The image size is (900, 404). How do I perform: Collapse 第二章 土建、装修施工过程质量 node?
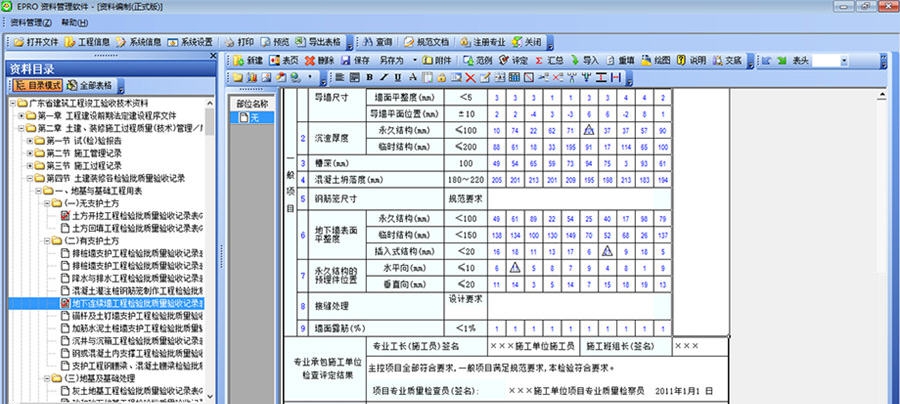pos(21,128)
